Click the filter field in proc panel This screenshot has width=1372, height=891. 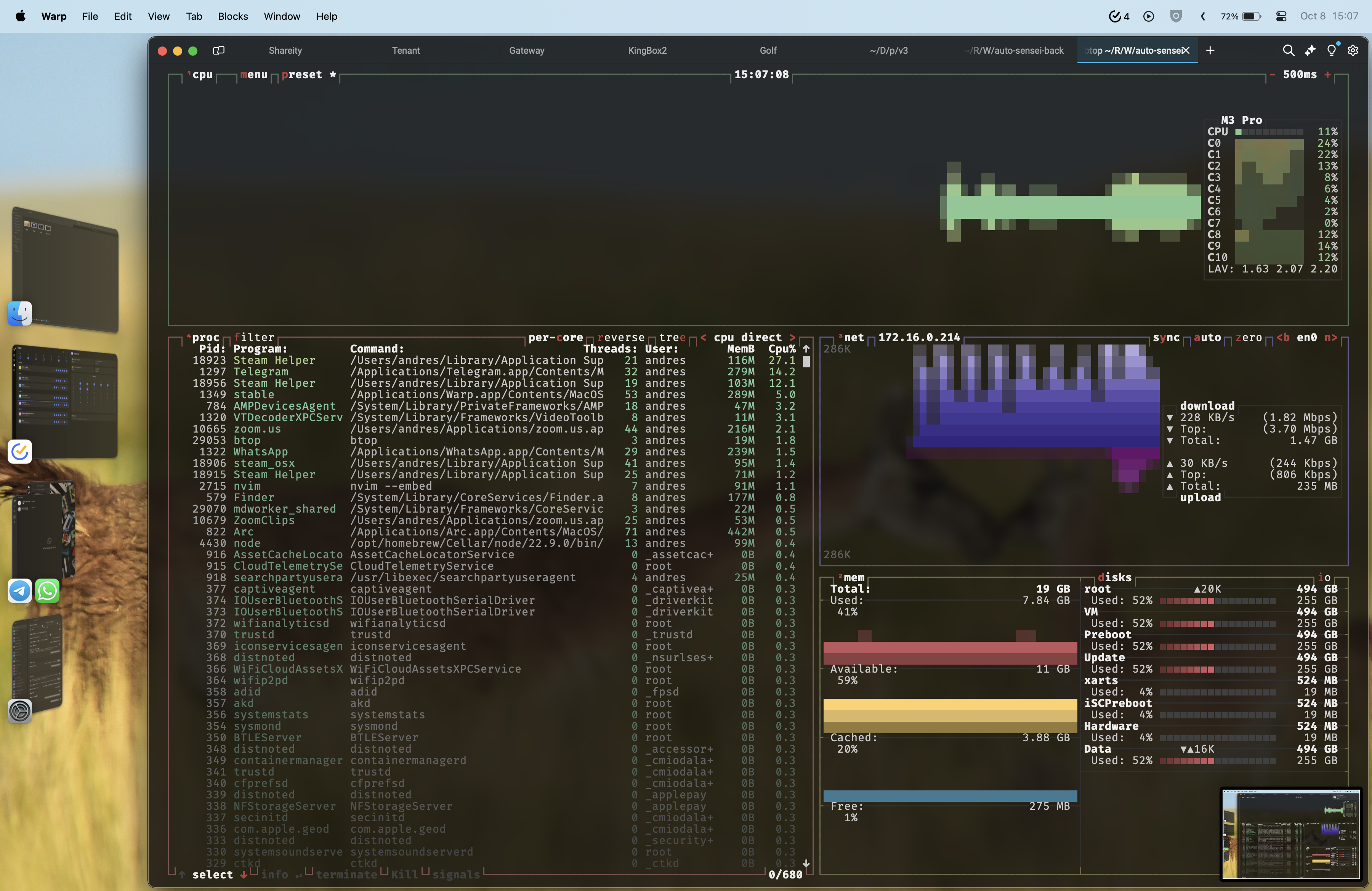point(254,337)
